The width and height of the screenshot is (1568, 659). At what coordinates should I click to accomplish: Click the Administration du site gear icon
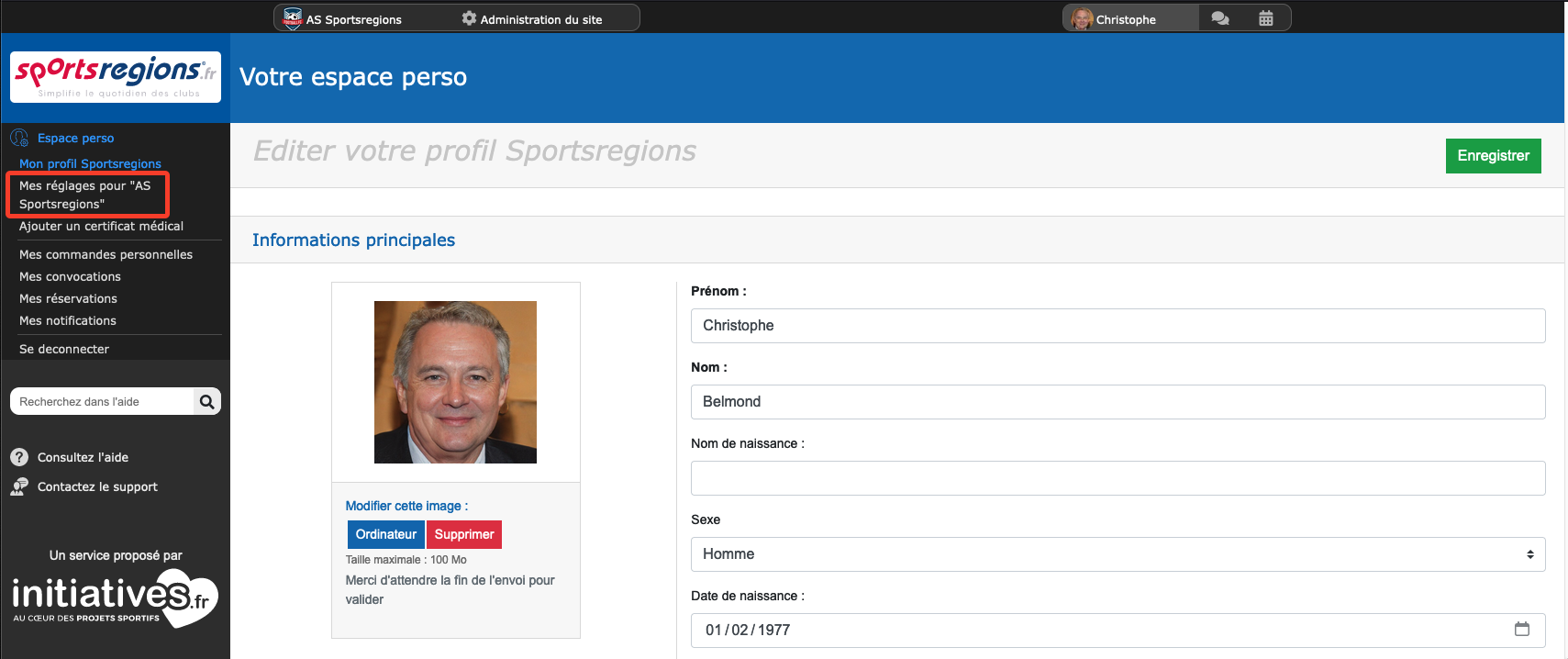coord(469,18)
